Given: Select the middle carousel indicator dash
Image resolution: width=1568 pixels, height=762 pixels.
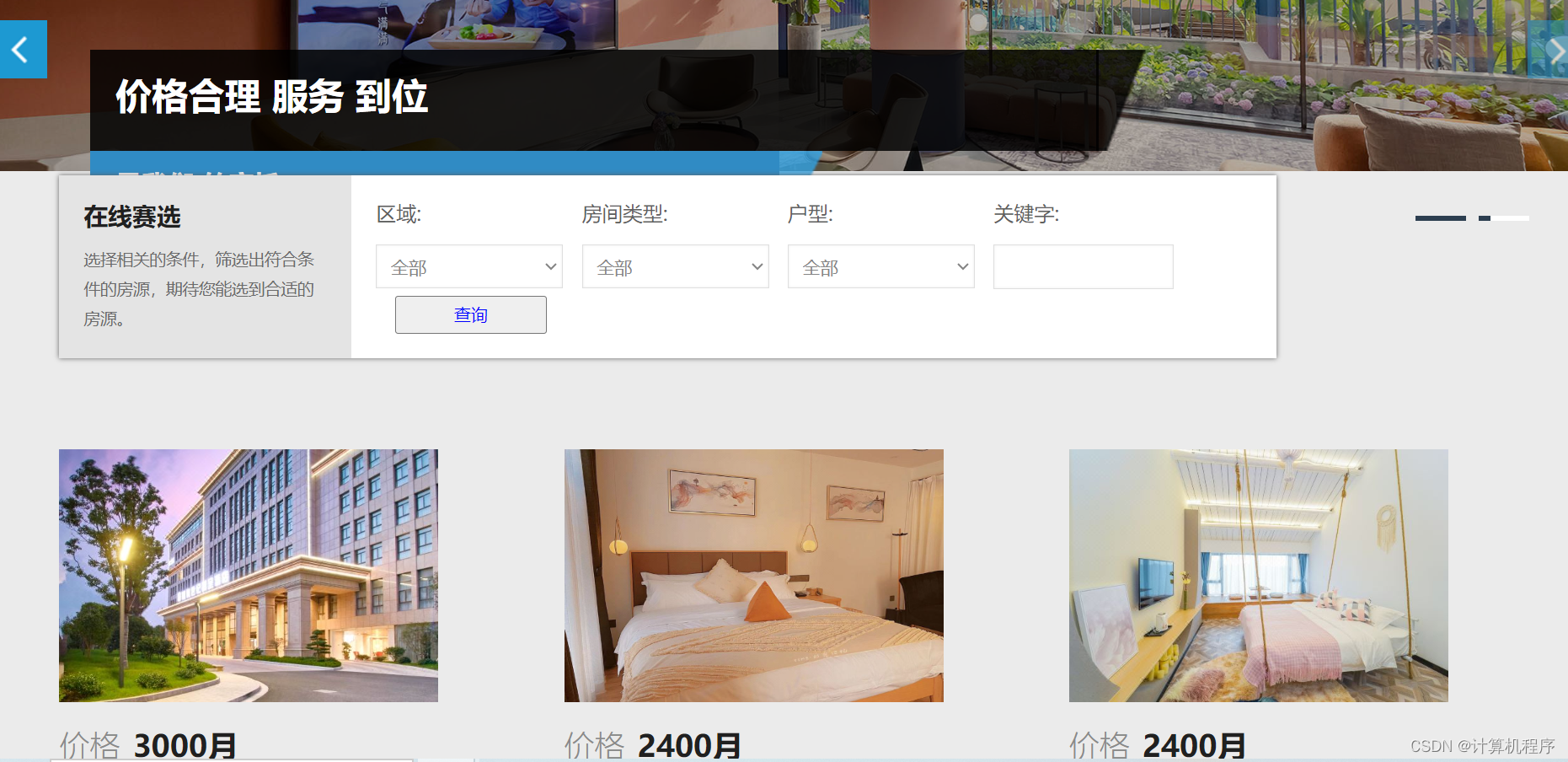Looking at the screenshot, I should pos(1483,217).
